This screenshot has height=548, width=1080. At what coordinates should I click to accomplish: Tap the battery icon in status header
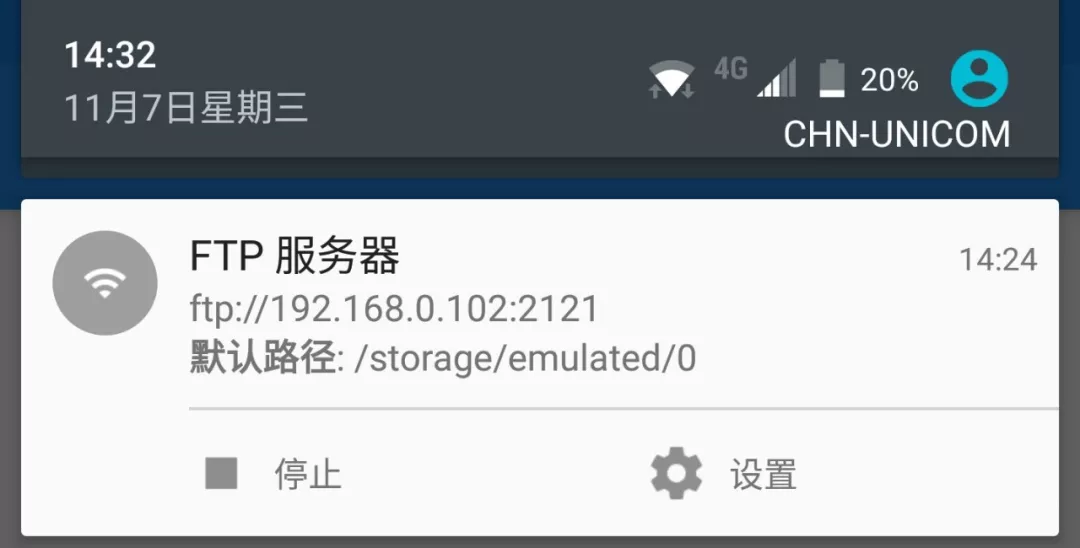831,78
